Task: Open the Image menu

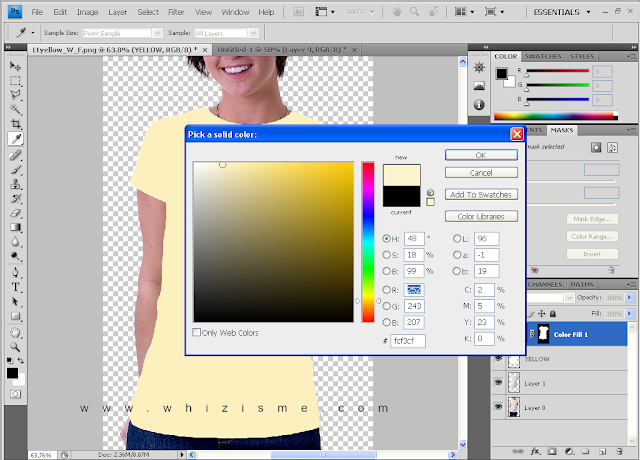Action: click(87, 12)
